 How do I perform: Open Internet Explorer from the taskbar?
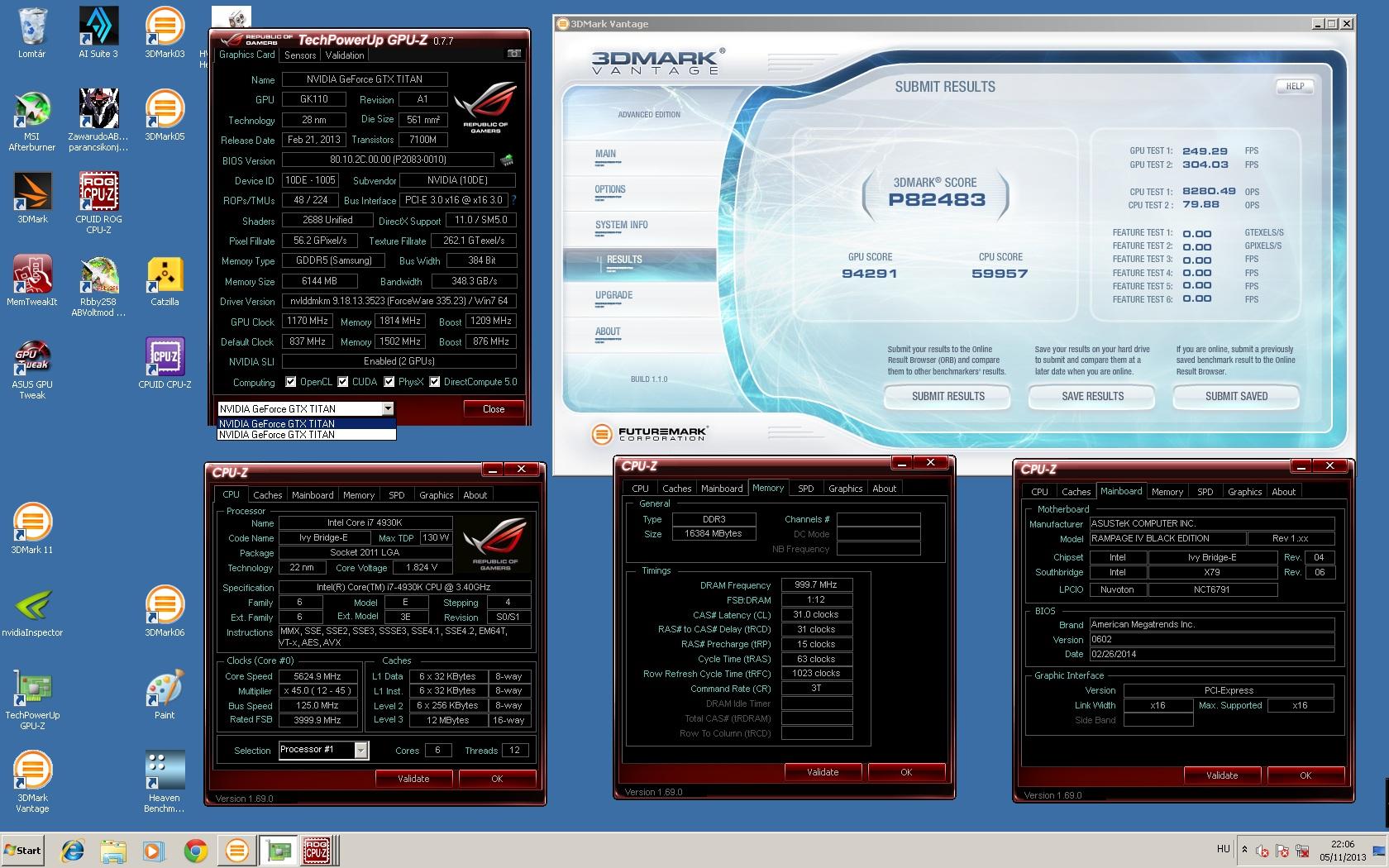[x=74, y=850]
